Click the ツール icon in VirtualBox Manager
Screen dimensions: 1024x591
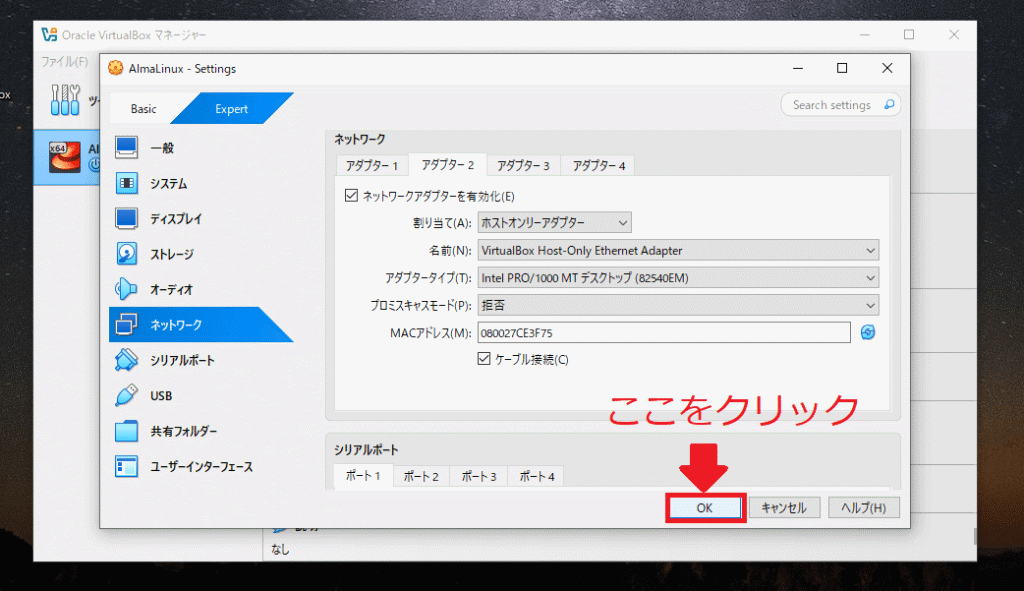click(65, 100)
